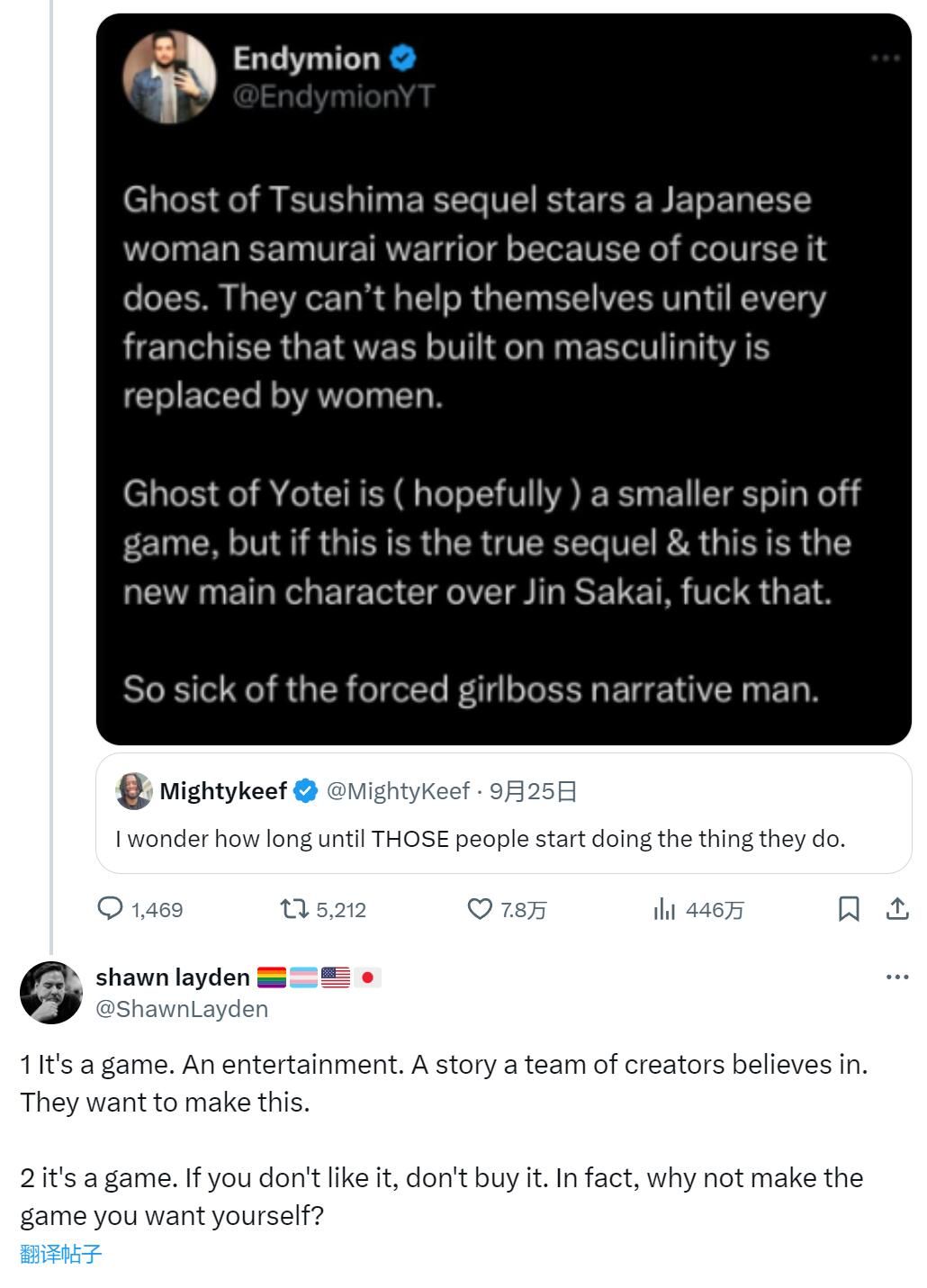Open the @ShawnLayden handle
The height and width of the screenshot is (1288, 927).
[182, 1009]
